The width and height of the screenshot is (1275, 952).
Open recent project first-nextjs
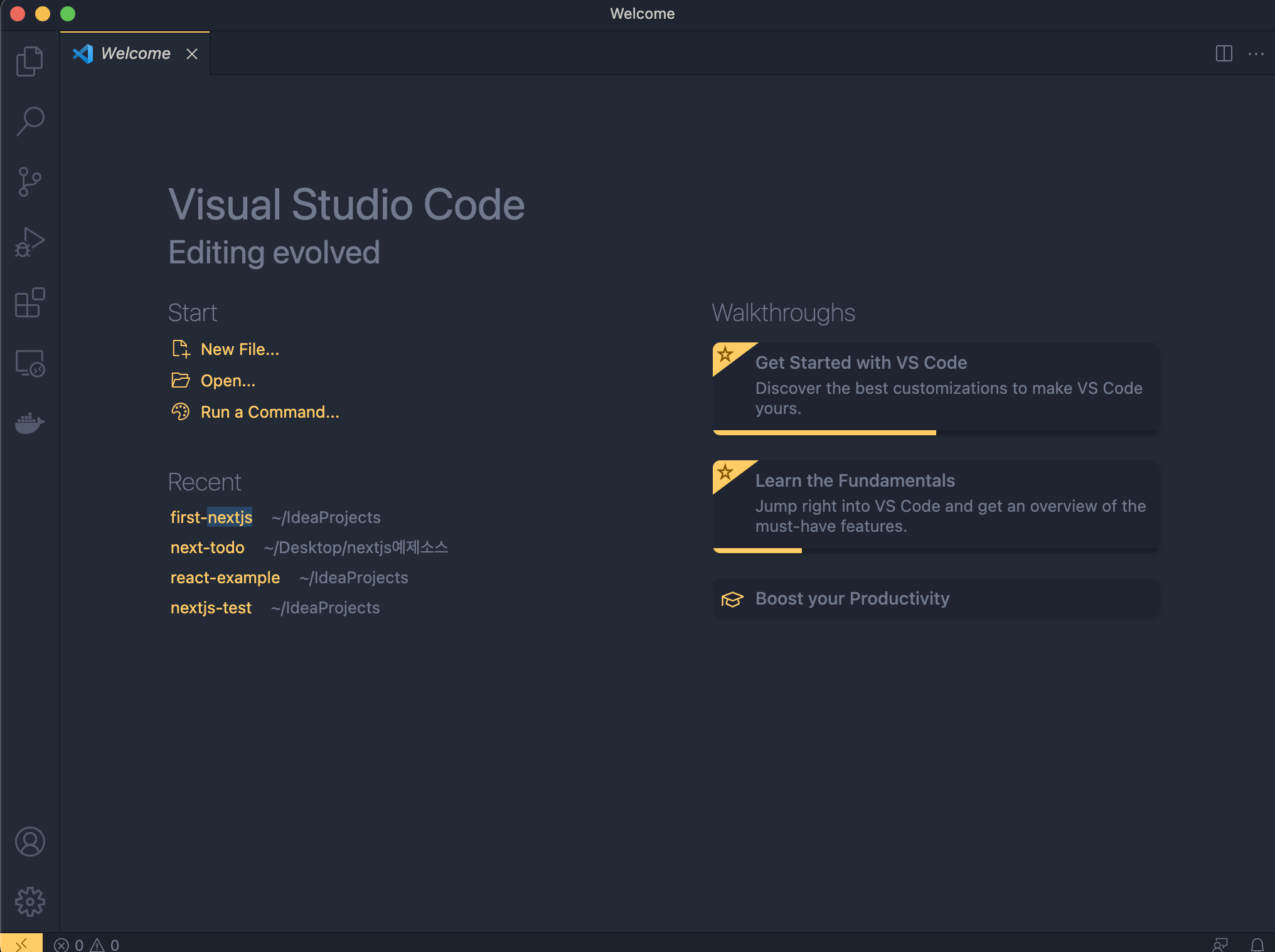tap(211, 517)
